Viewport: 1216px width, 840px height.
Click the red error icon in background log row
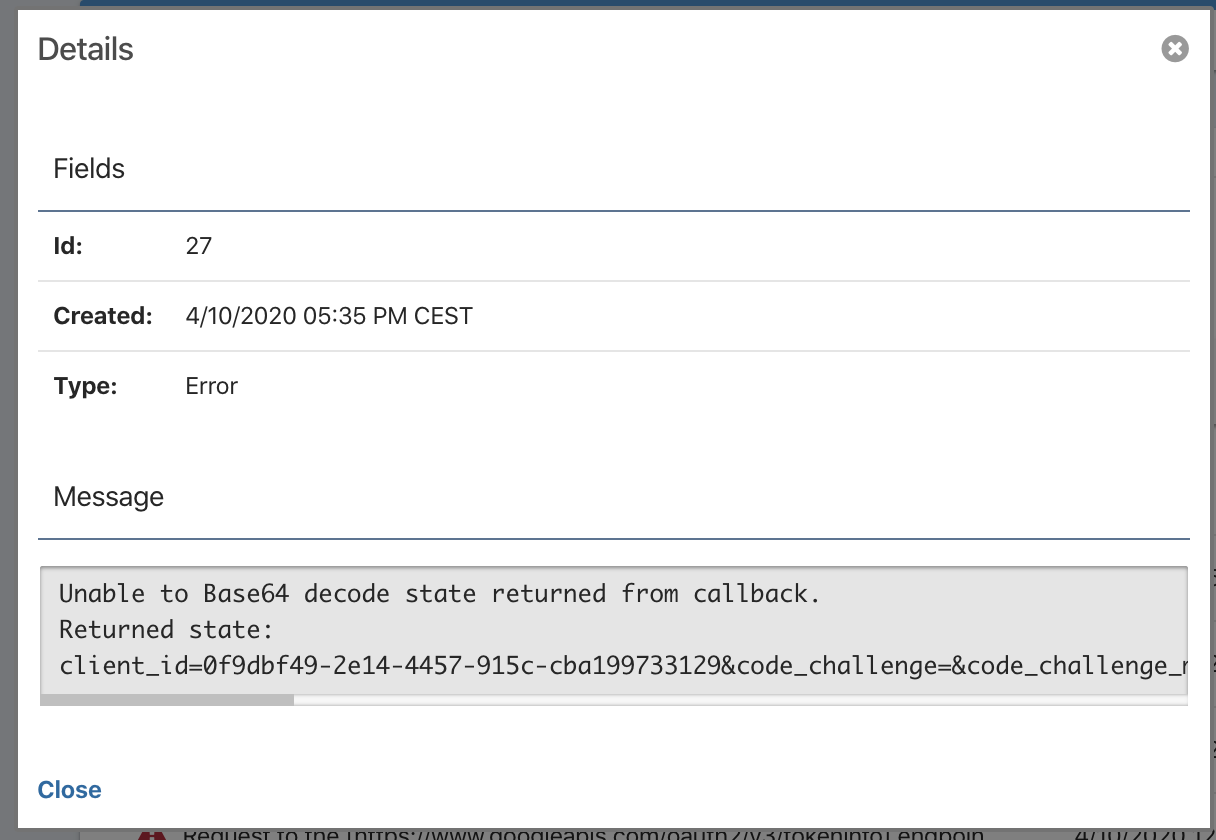tap(151, 833)
